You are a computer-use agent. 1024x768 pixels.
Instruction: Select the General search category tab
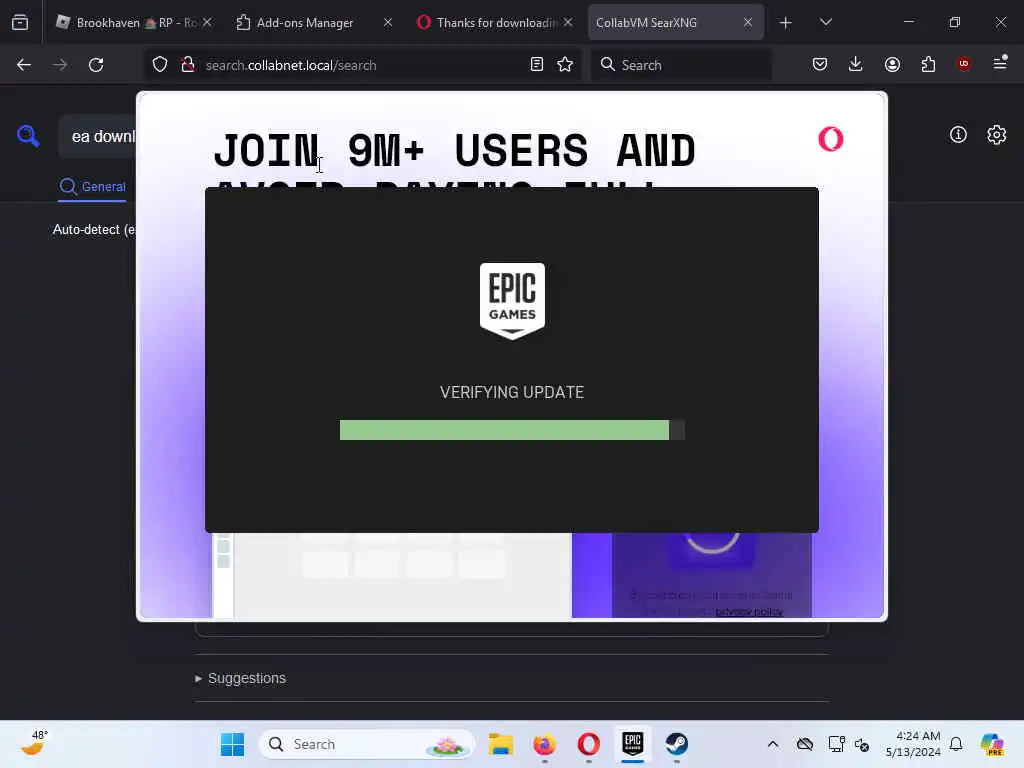92,187
